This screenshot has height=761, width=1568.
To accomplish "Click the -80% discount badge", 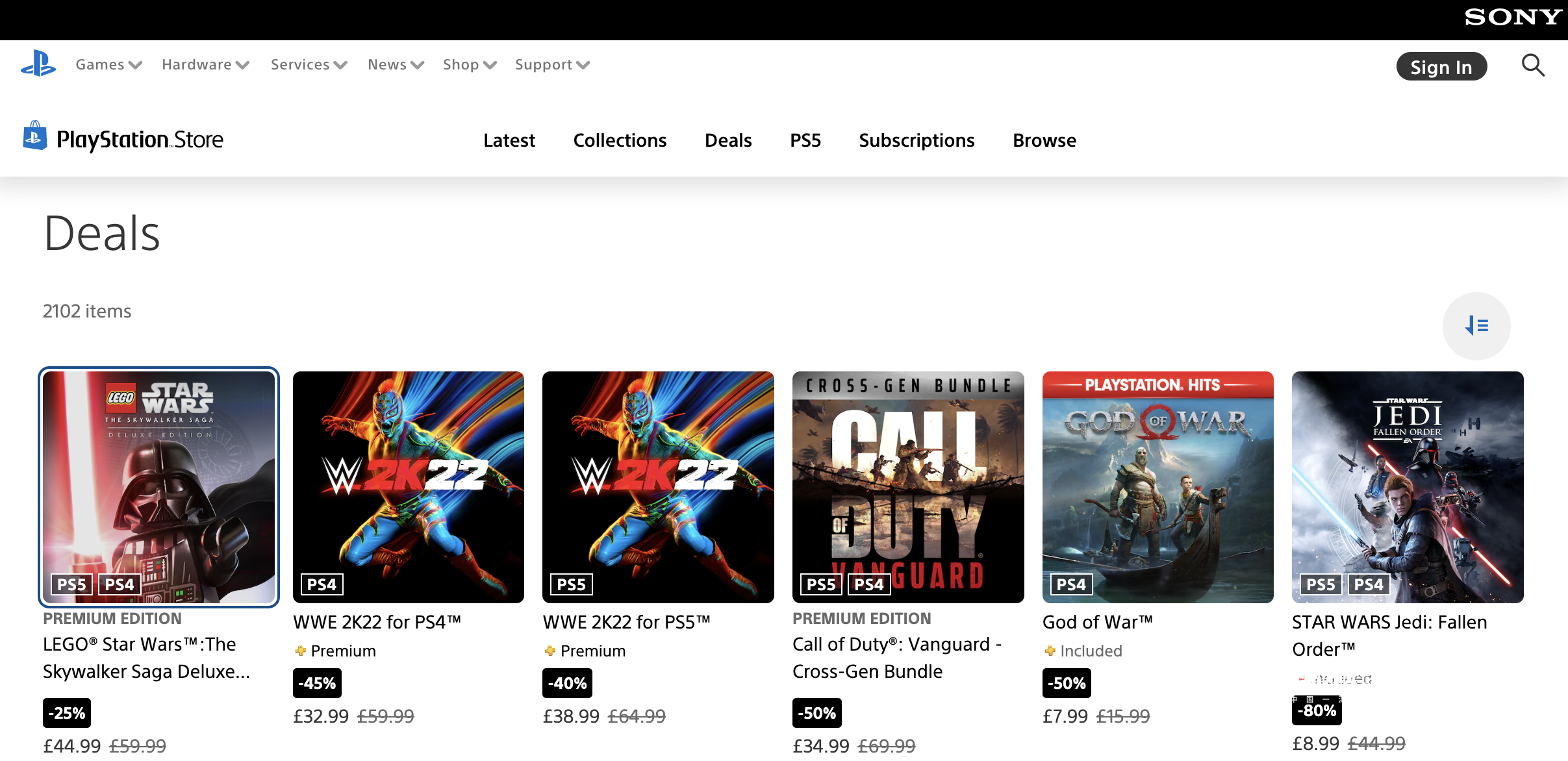I will point(1317,710).
